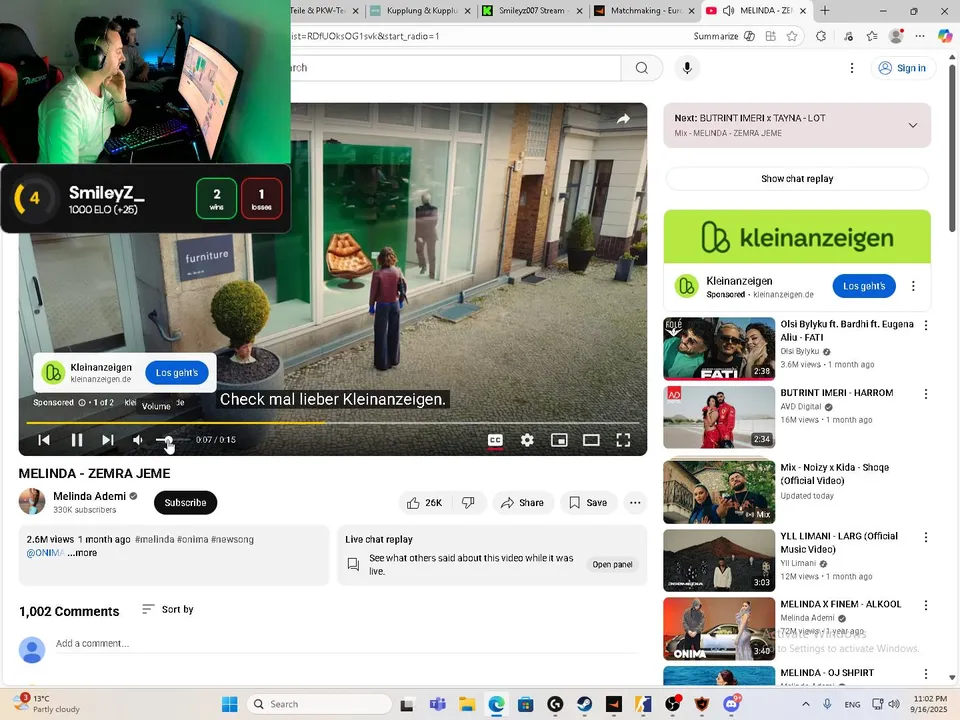Show chat replay in the sidebar

coord(797,179)
